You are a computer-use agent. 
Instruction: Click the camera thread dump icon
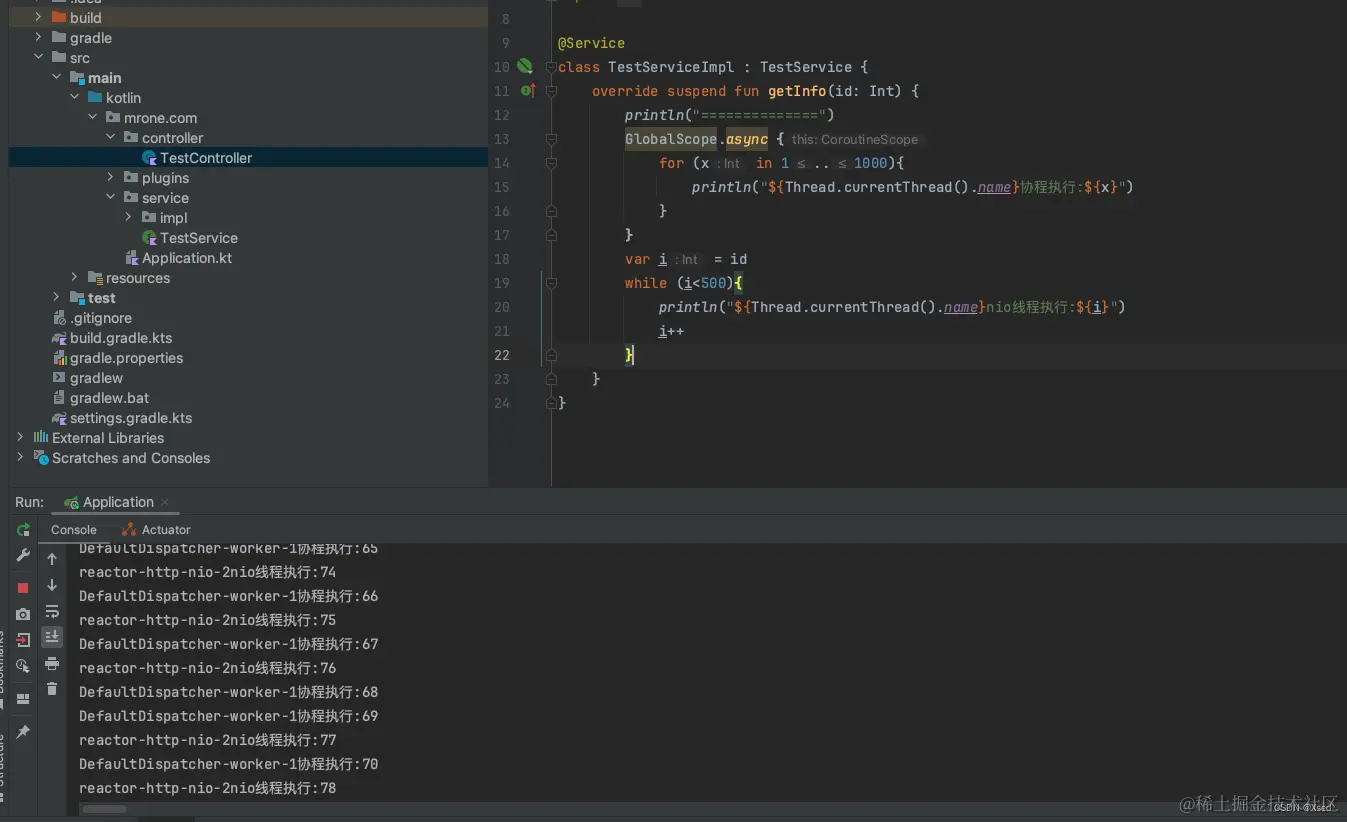point(23,614)
